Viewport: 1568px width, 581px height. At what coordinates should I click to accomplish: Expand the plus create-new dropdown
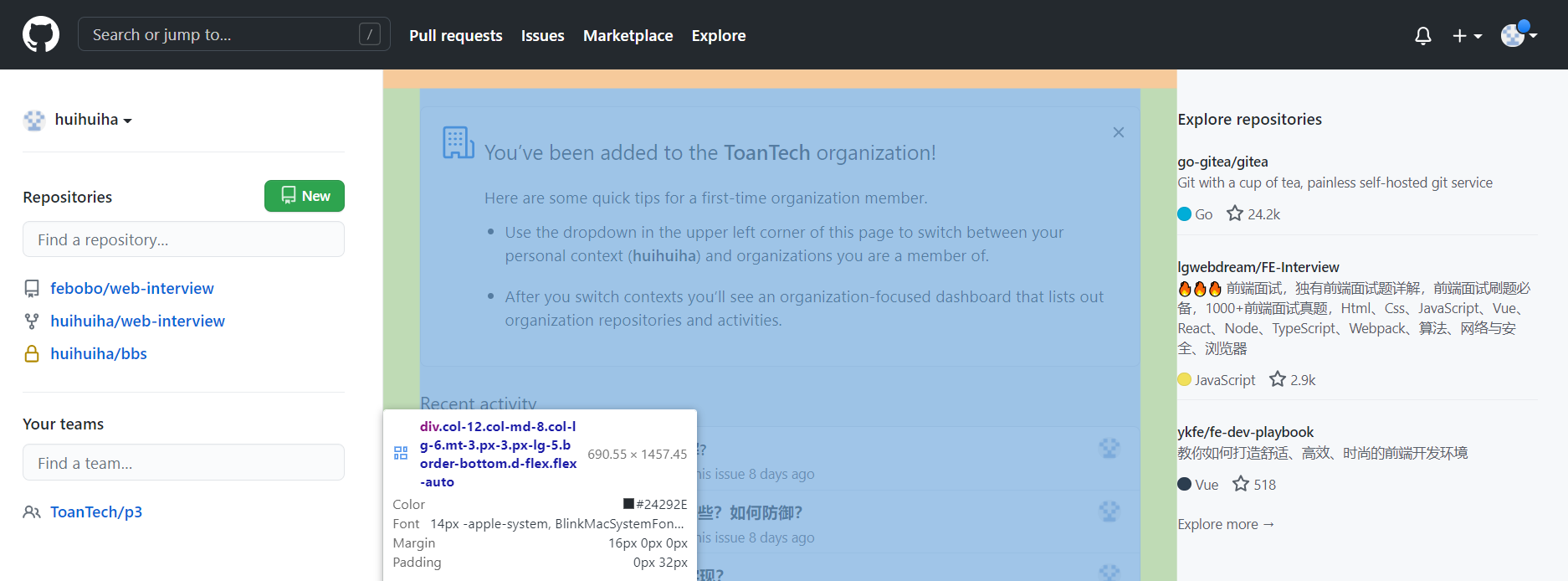tap(1467, 36)
